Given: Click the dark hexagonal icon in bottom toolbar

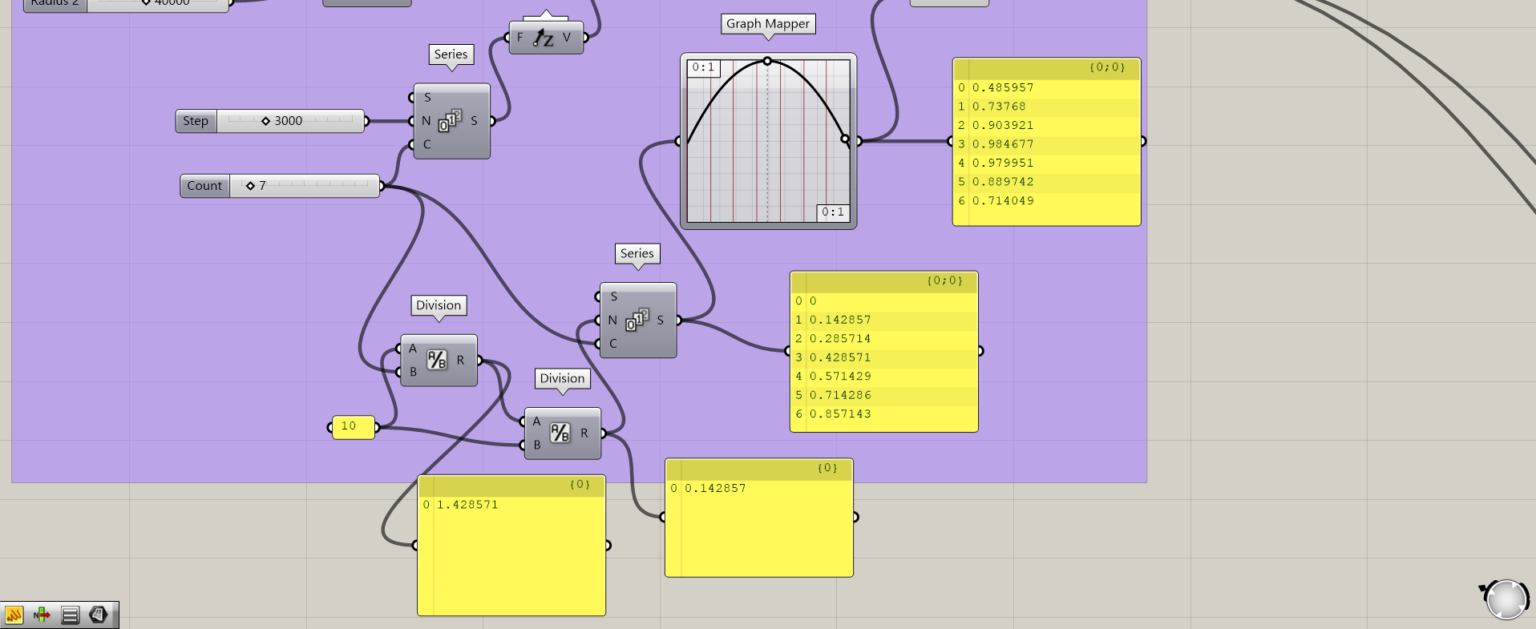Looking at the screenshot, I should [x=97, y=614].
